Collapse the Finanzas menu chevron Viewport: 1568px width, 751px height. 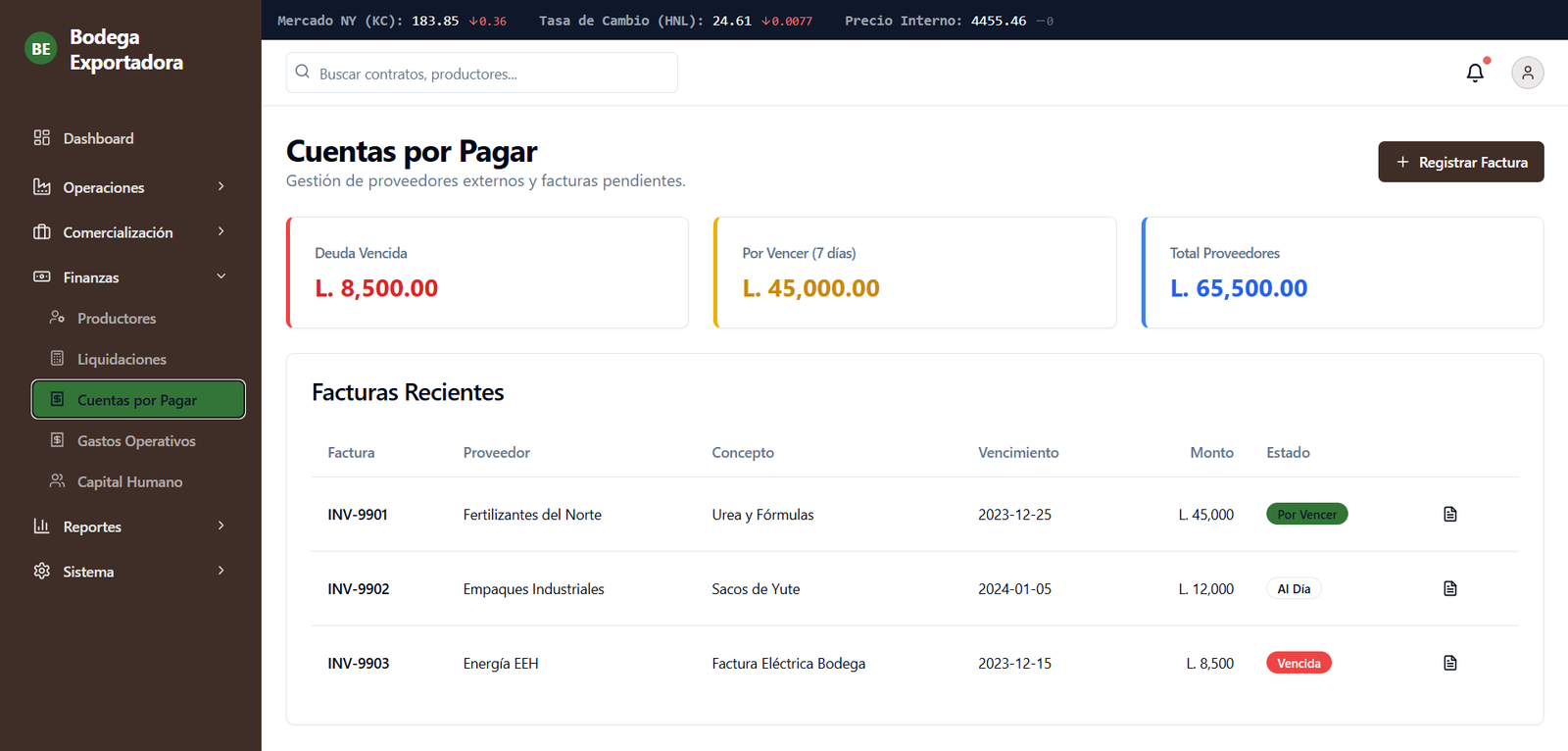[220, 276]
